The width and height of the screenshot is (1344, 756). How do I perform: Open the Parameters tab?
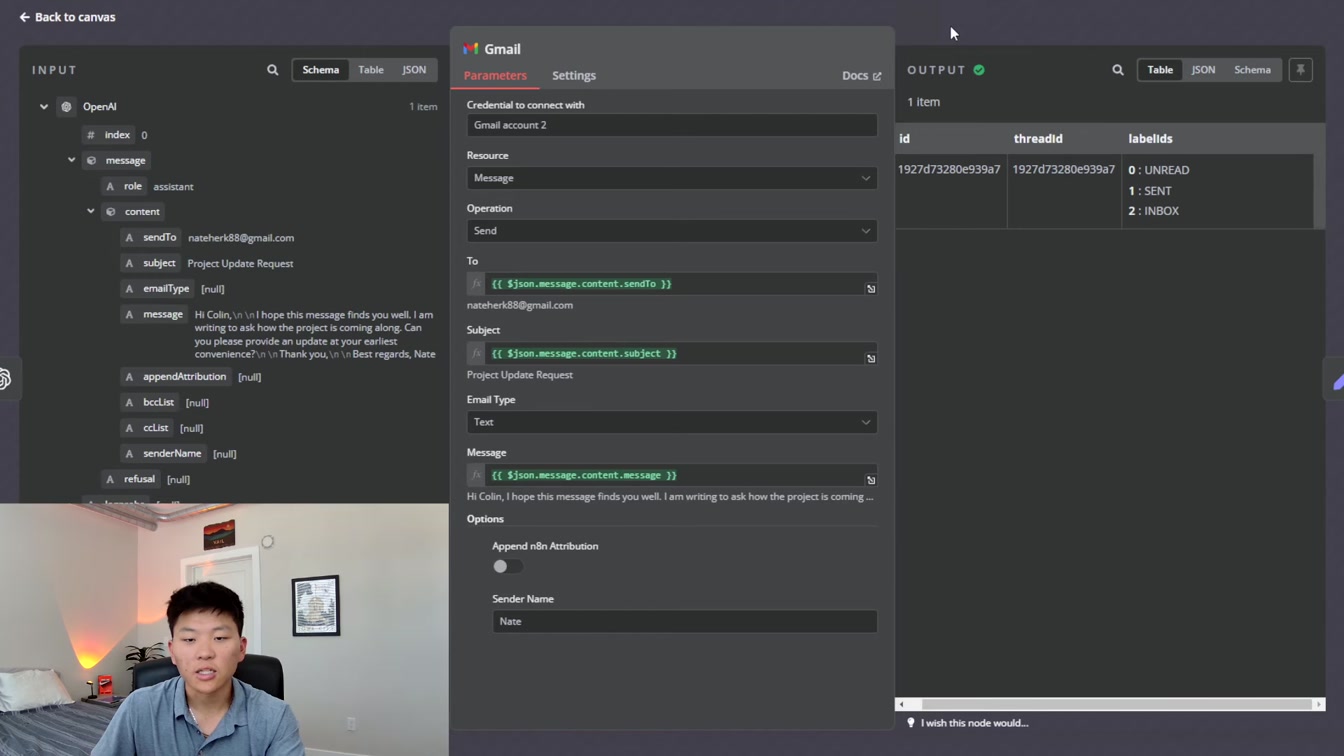(495, 76)
